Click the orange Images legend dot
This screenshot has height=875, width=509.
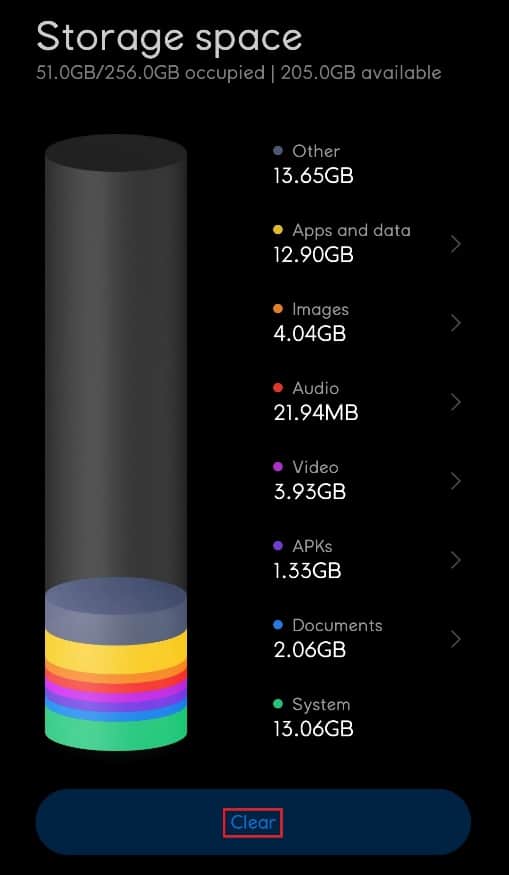(278, 309)
